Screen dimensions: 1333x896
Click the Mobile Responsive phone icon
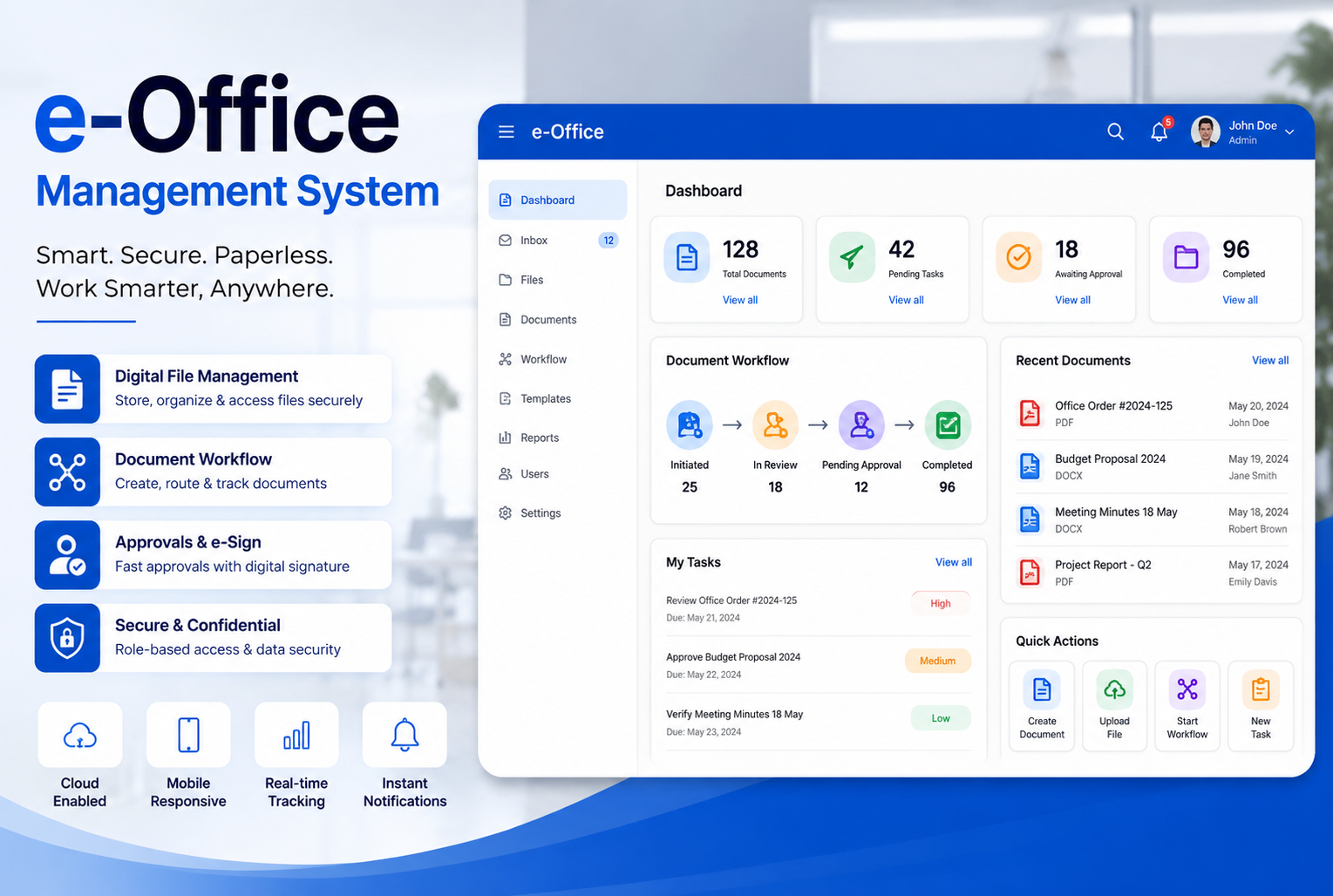188,736
